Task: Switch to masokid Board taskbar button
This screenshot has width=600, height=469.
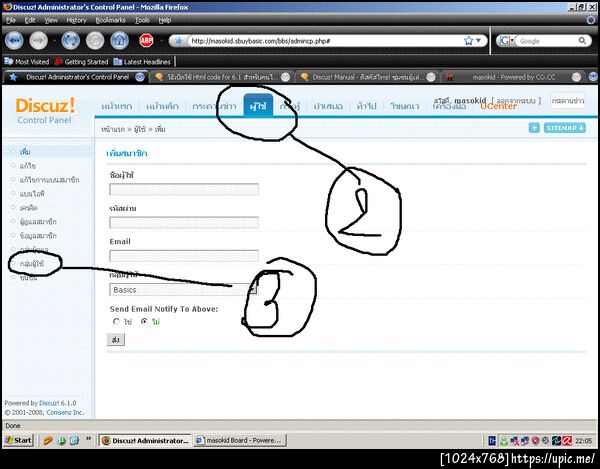Action: (240, 440)
